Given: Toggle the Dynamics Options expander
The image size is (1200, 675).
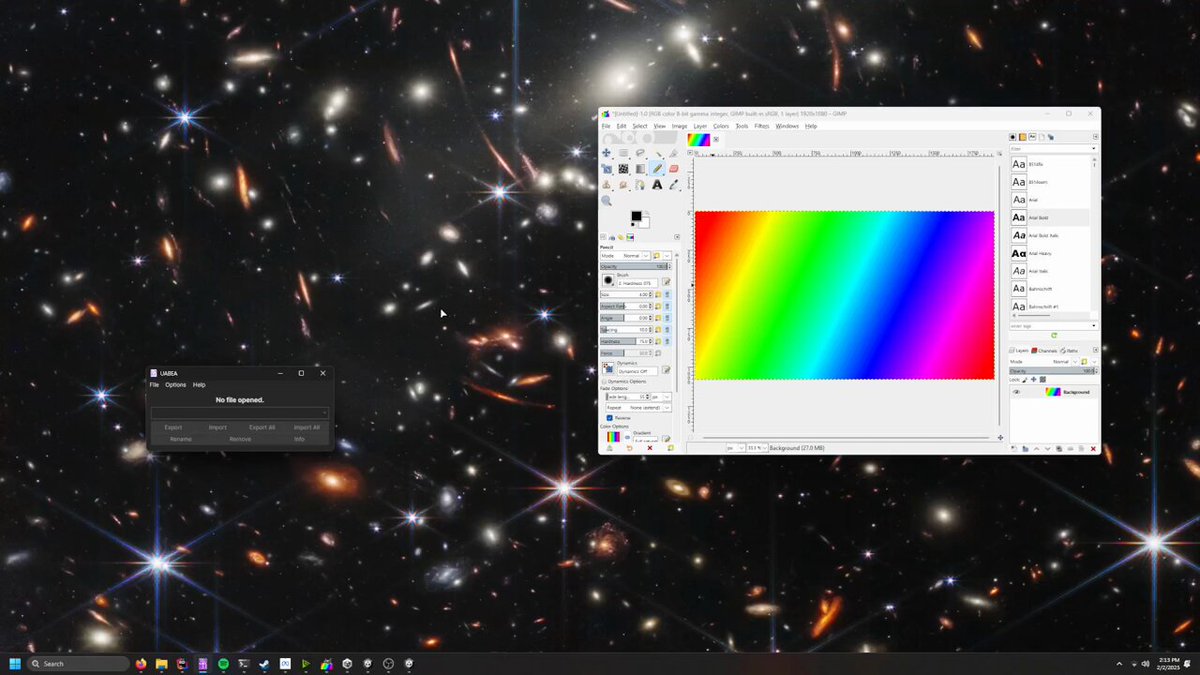Looking at the screenshot, I should pos(604,381).
